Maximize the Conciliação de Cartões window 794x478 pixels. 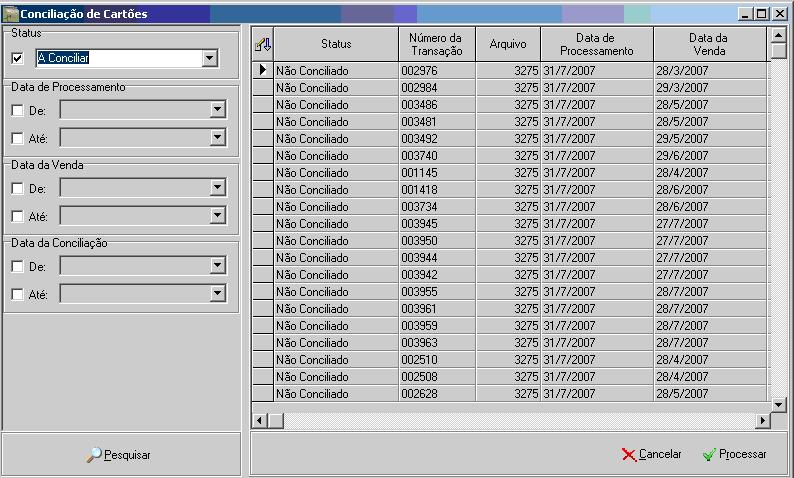(x=761, y=14)
